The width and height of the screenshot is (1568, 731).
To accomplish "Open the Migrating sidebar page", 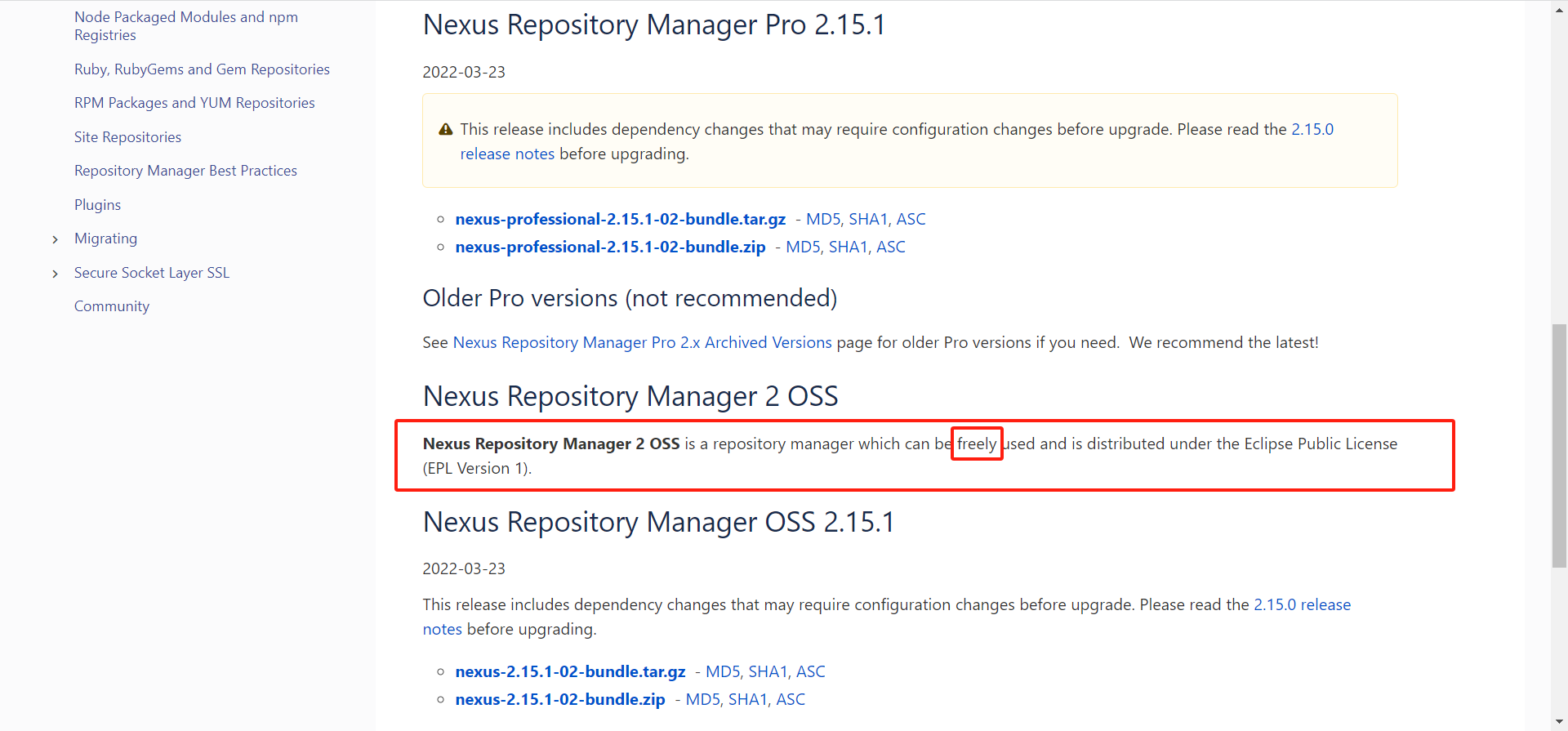I will pyautogui.click(x=105, y=238).
